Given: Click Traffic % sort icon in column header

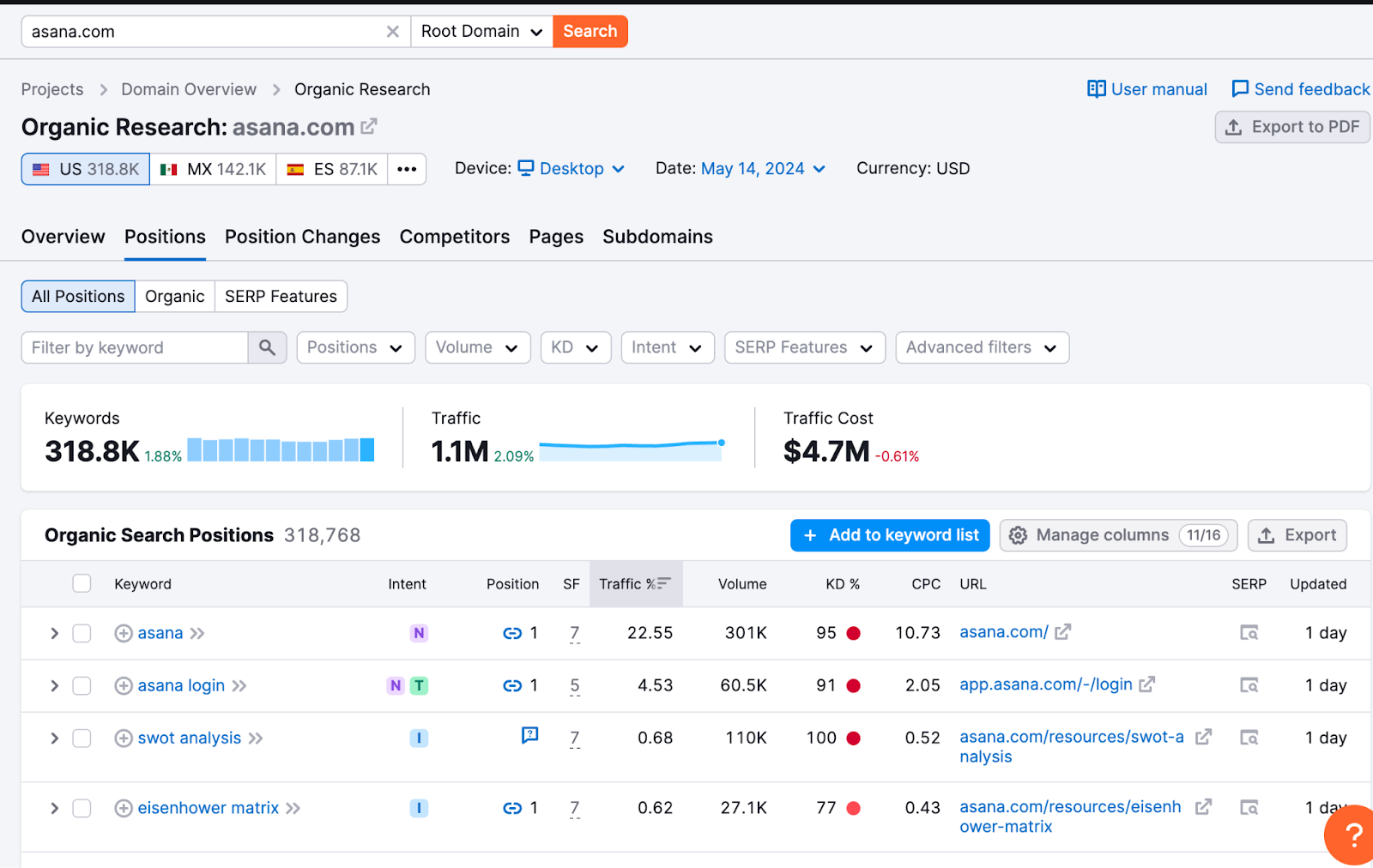Looking at the screenshot, I should pyautogui.click(x=664, y=584).
